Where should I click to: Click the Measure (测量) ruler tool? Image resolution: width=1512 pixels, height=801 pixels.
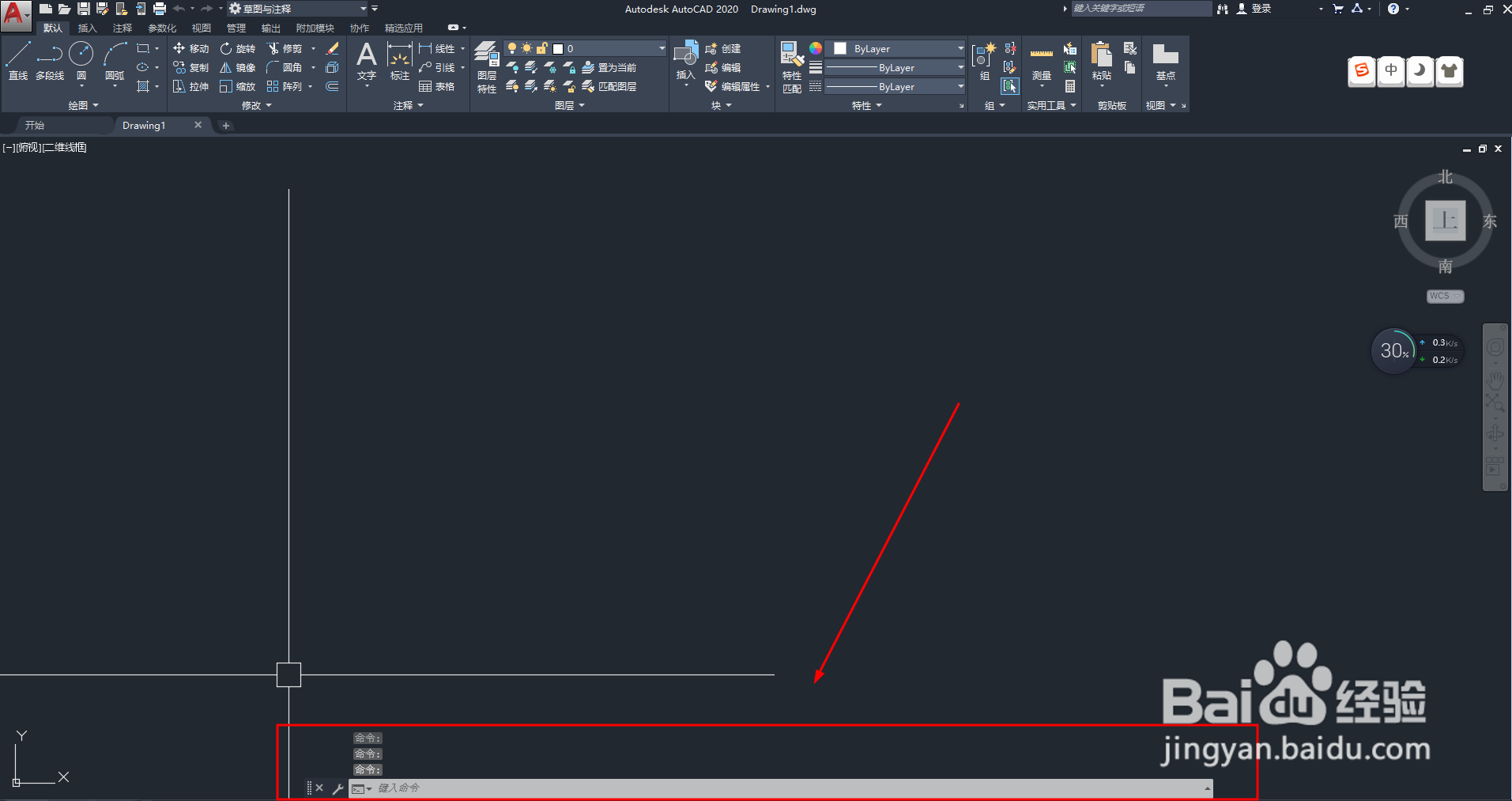point(1042,62)
